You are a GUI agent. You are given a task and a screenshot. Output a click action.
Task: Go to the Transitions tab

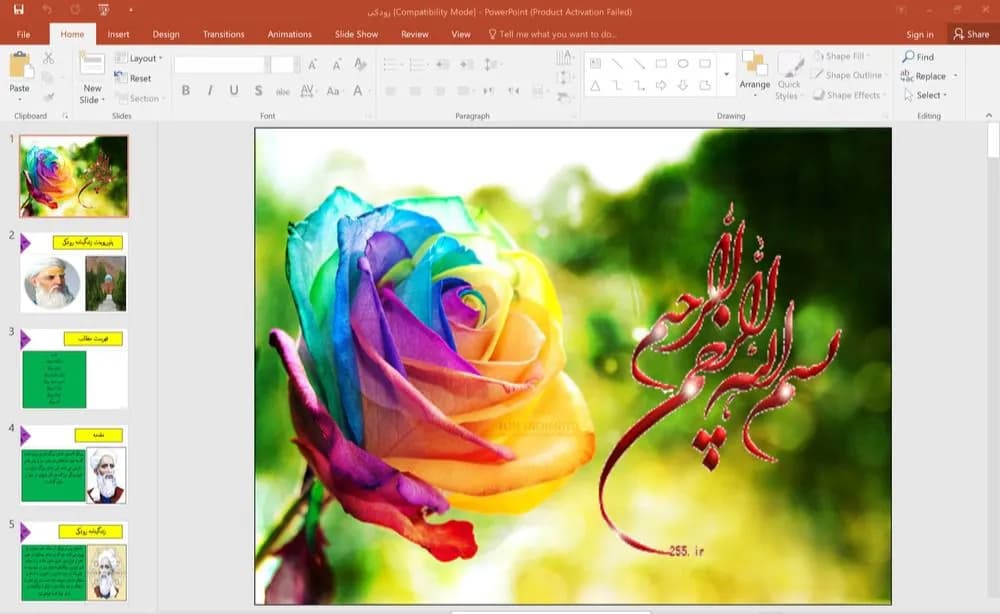223,34
